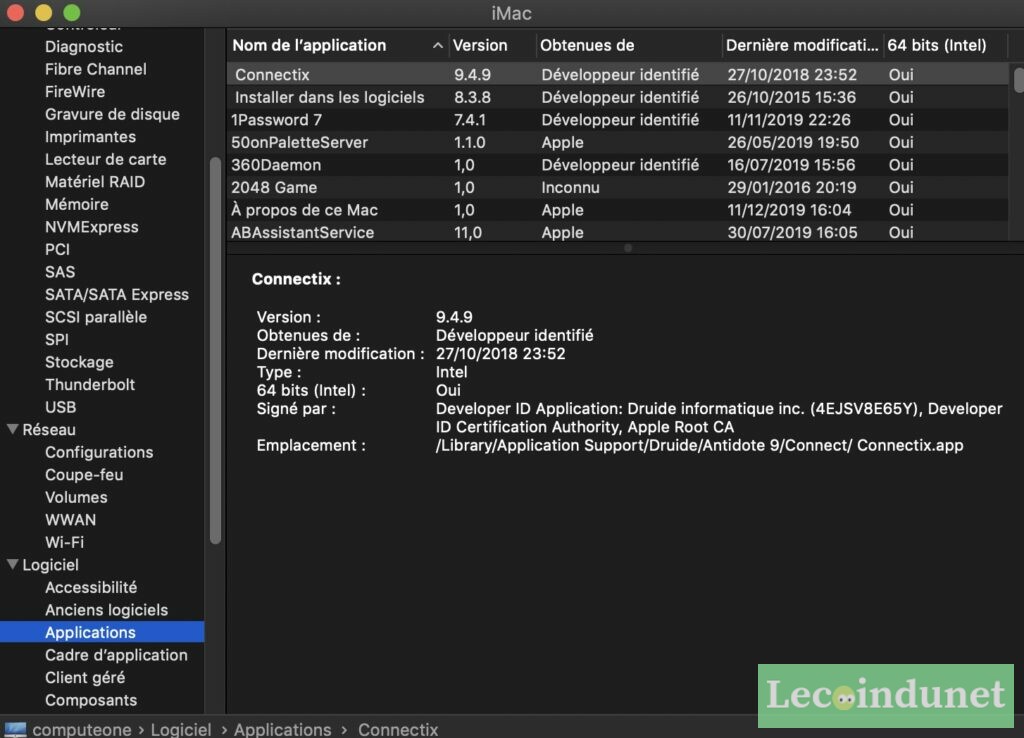
Task: Click the green full screen window button
Action: coord(71,13)
